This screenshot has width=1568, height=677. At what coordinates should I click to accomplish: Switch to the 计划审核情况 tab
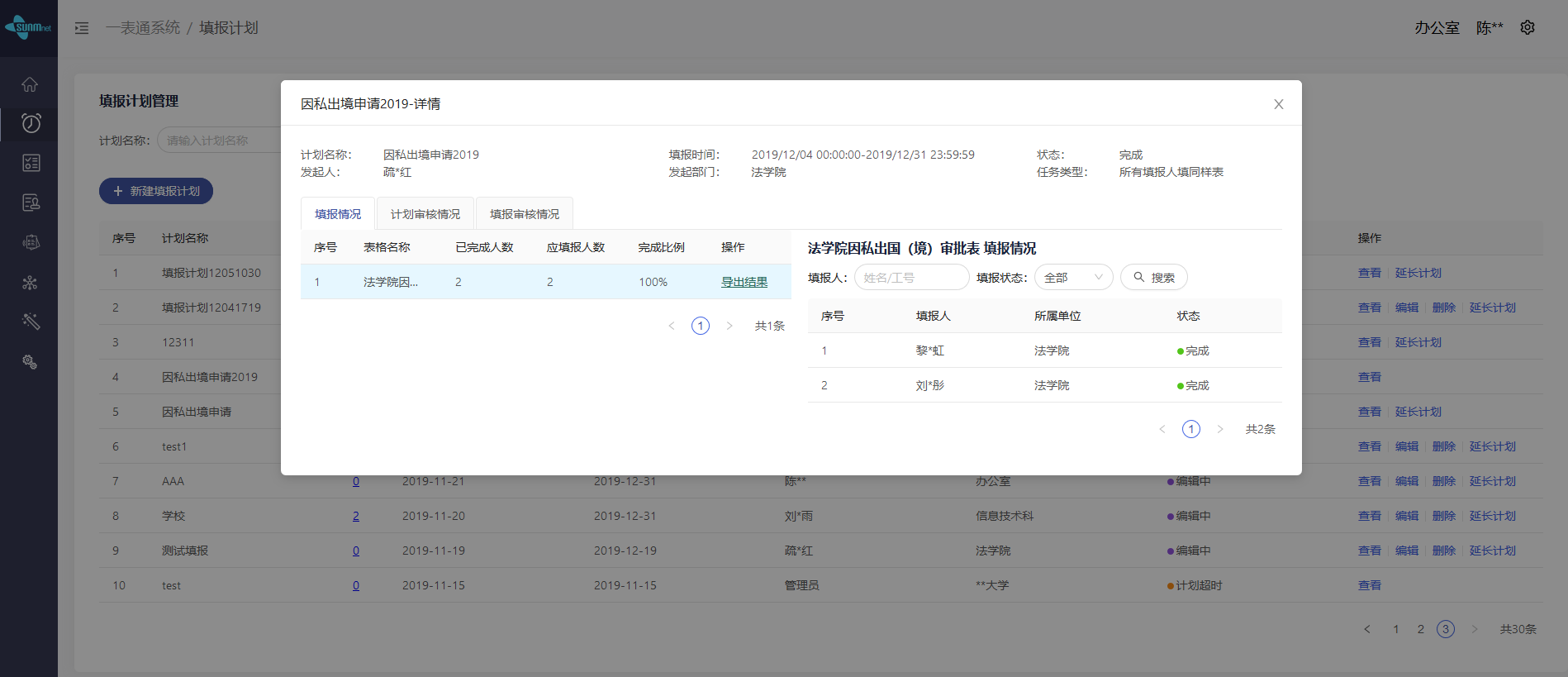point(425,214)
